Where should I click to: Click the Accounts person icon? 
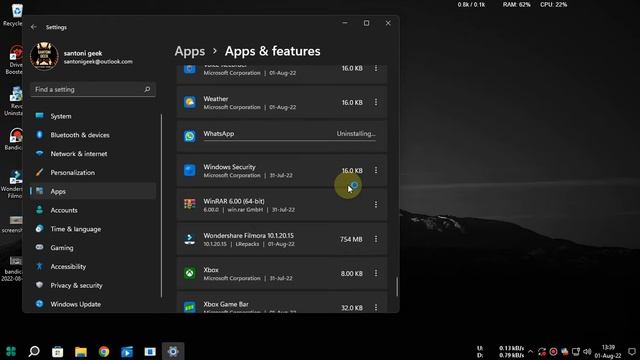pyautogui.click(x=40, y=210)
